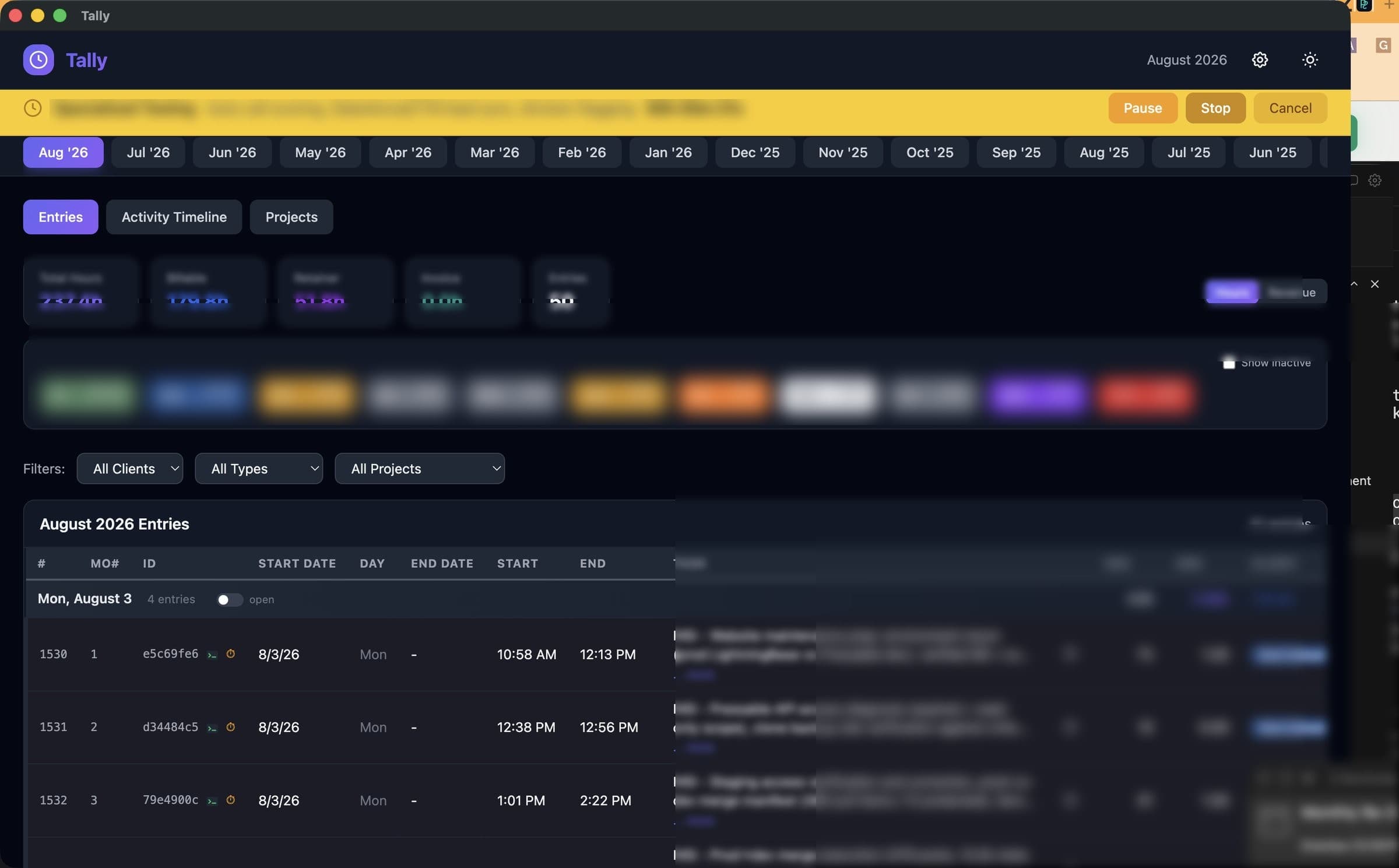Click the ID text e5c69fe6
This screenshot has width=1399, height=868.
point(170,653)
